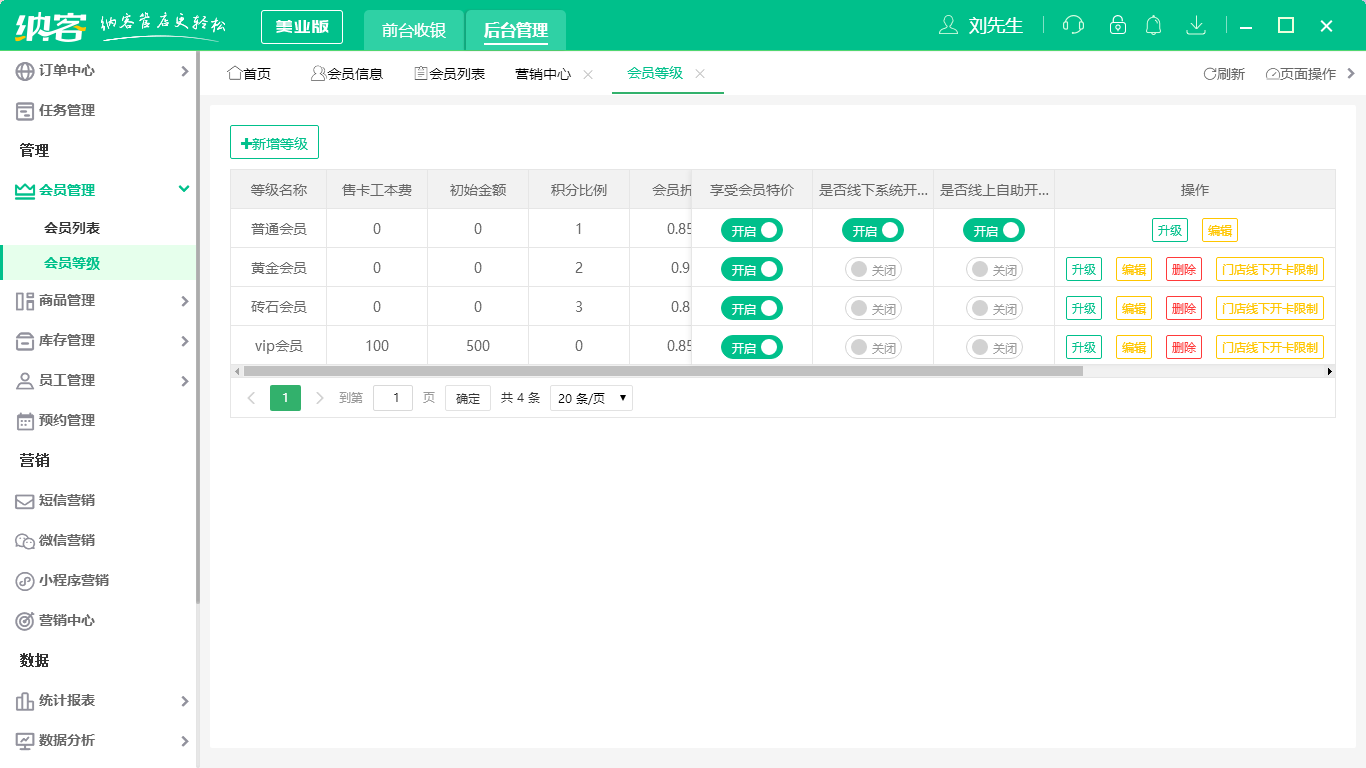Enable online self-service toggle for vip会员
The image size is (1366, 768).
(x=994, y=347)
